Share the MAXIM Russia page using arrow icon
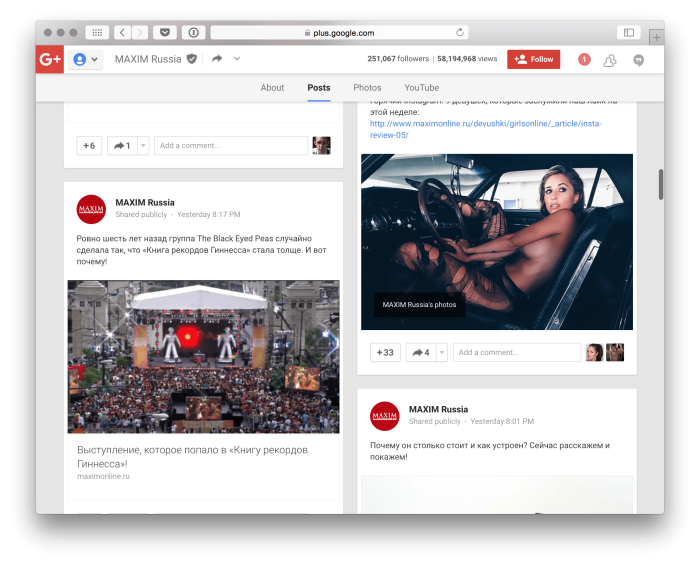 coord(217,58)
